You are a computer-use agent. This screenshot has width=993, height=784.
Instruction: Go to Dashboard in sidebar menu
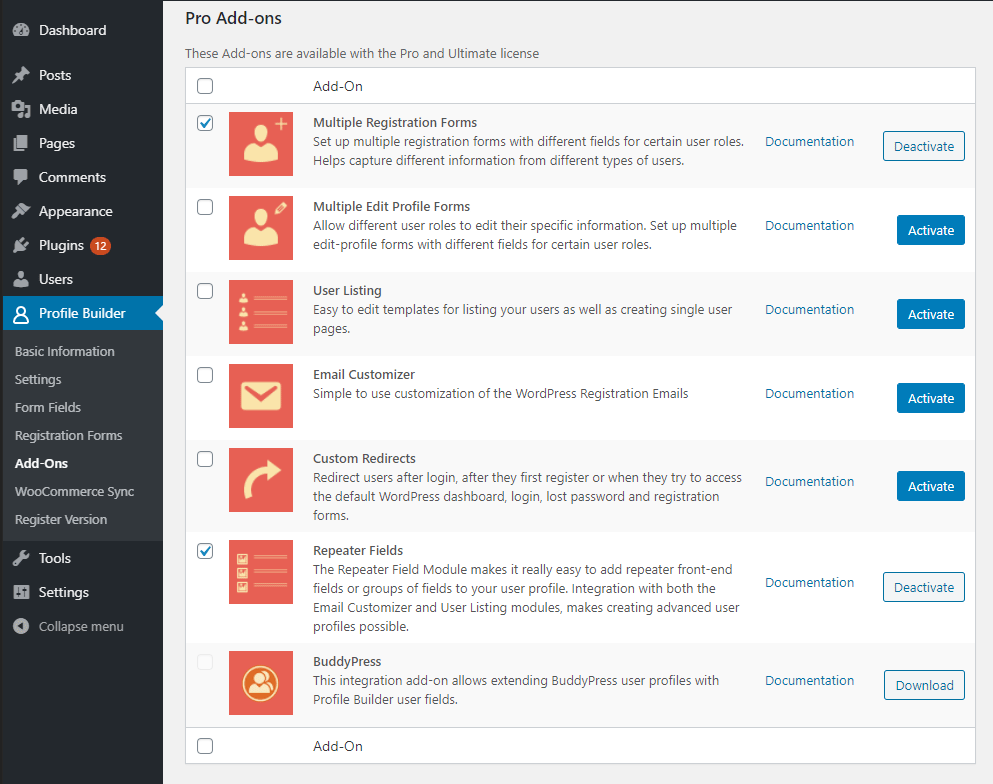(72, 30)
